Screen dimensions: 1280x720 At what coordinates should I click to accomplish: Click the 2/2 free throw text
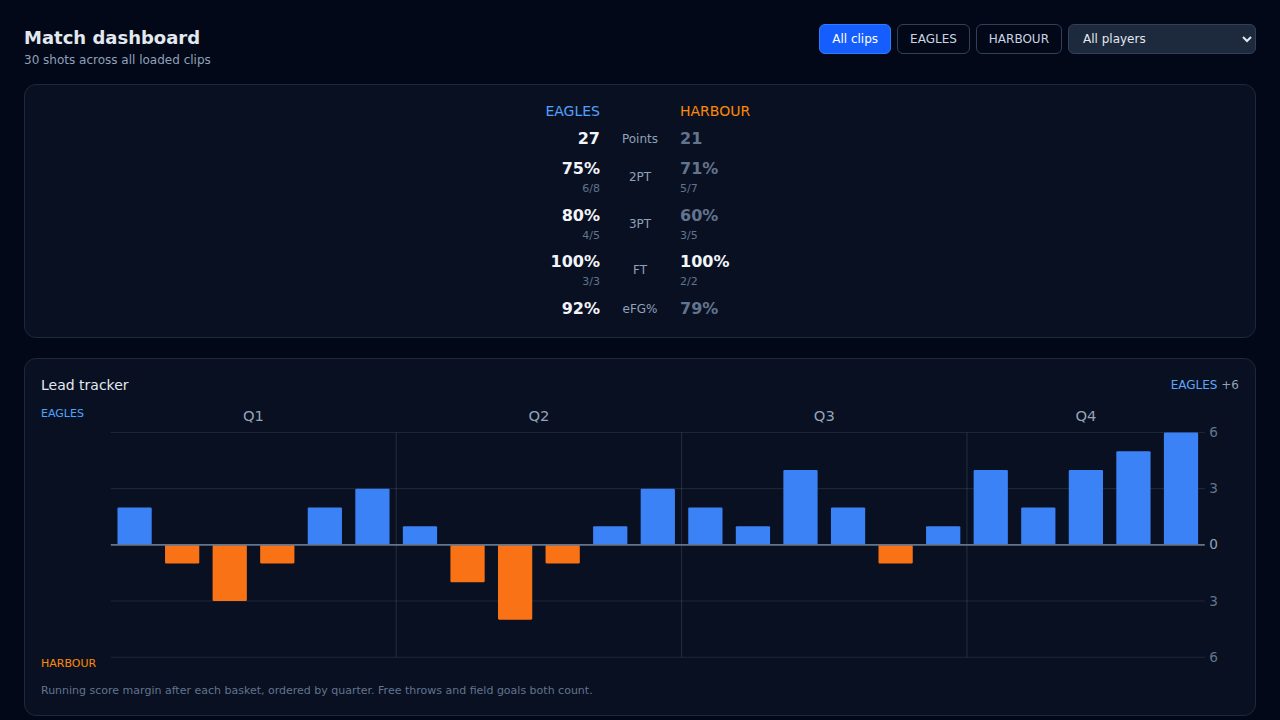point(689,281)
